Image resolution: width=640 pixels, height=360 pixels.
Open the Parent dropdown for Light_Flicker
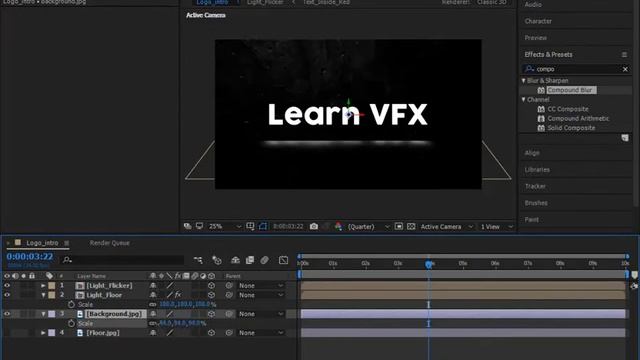pos(261,286)
